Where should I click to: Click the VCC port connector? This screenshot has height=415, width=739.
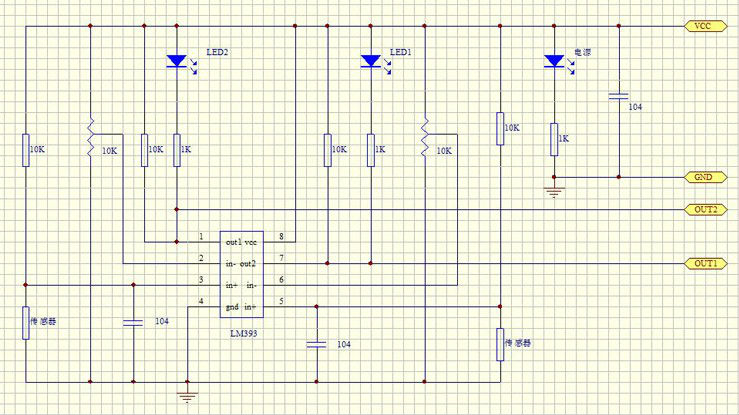(703, 27)
